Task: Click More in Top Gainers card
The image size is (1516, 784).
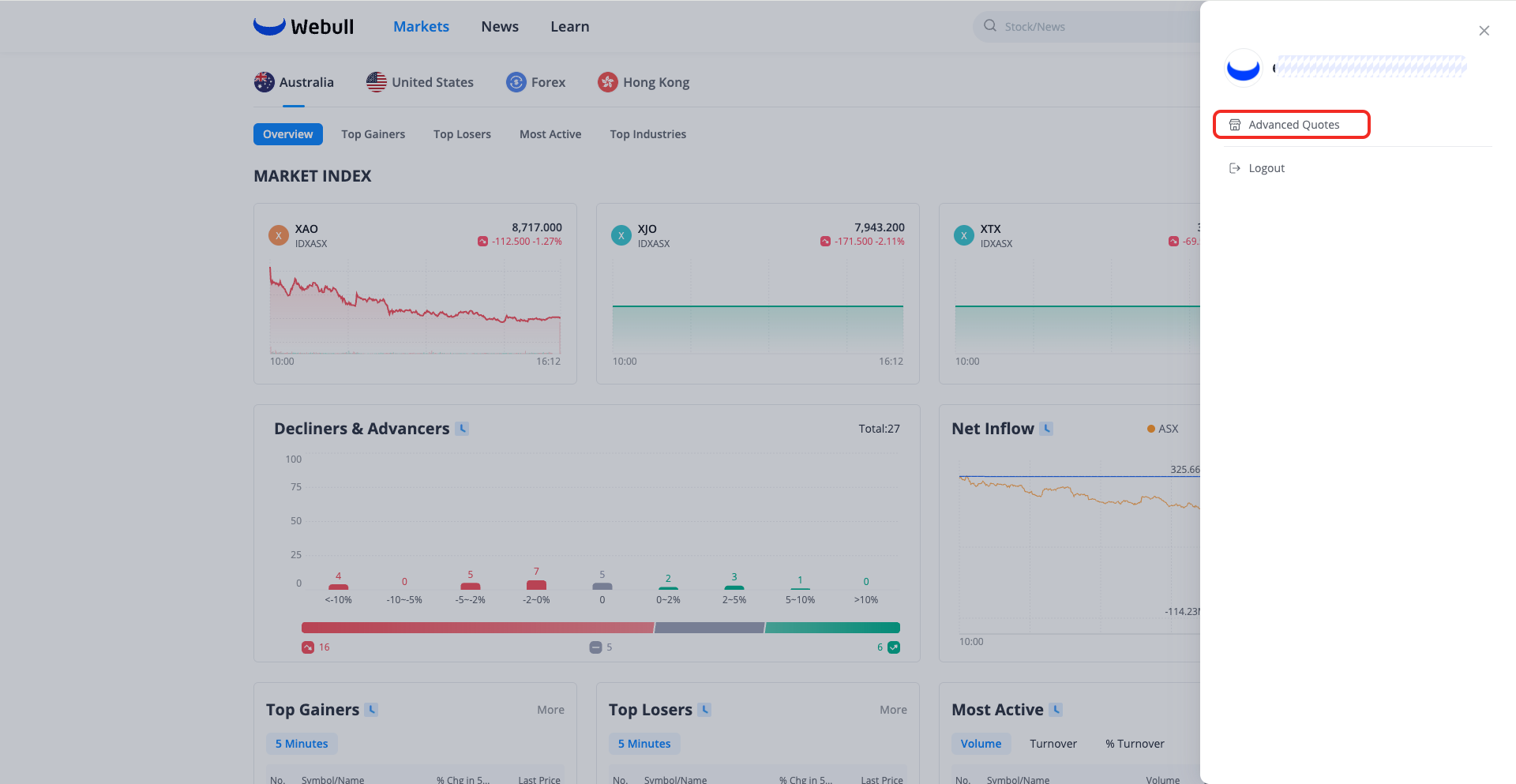Action: 550,710
